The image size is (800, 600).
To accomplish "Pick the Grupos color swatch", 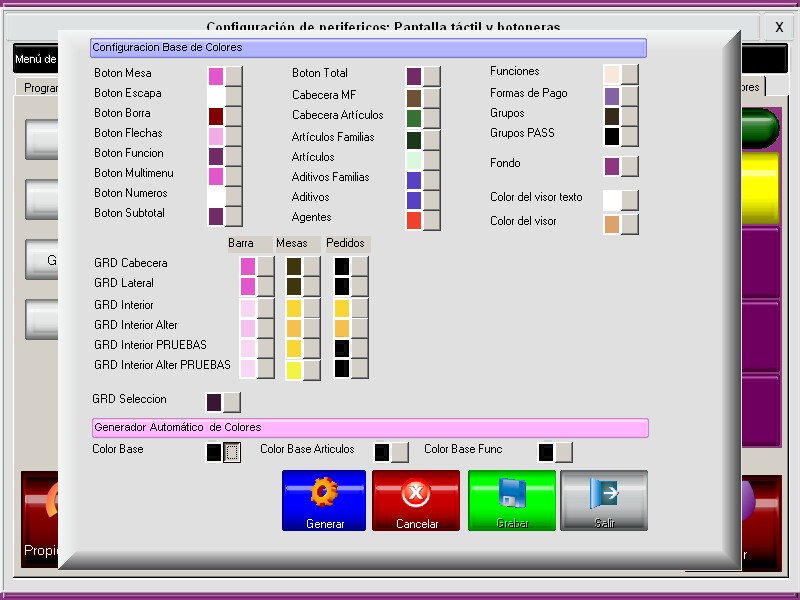I will click(x=612, y=116).
